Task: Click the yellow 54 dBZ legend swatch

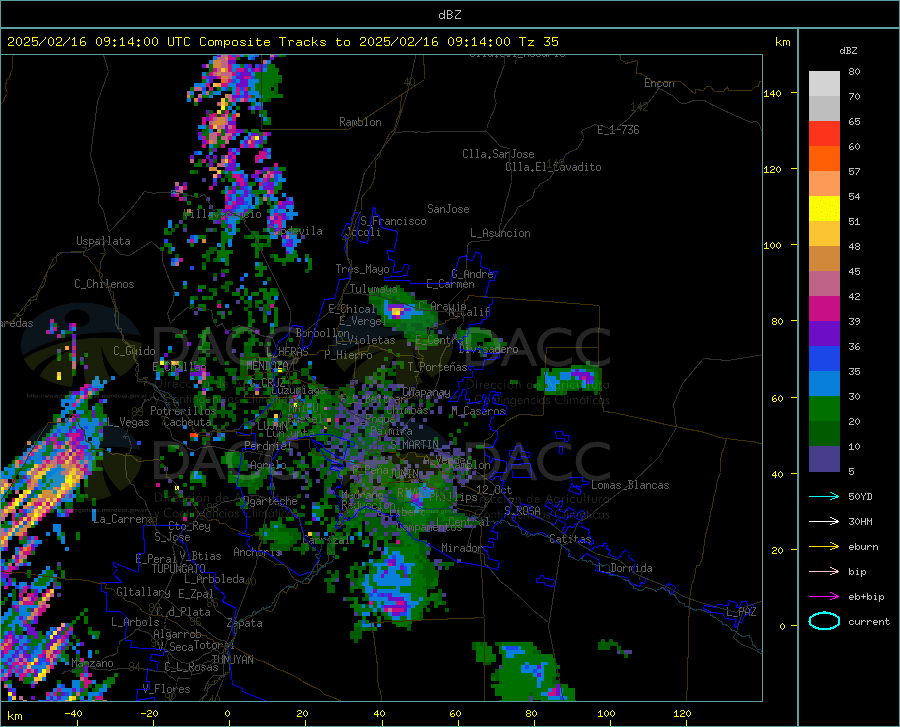Action: click(824, 208)
